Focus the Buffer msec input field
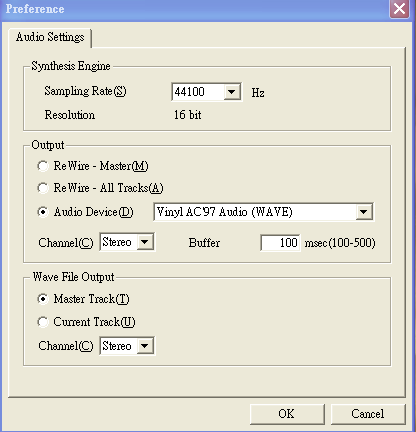 280,242
